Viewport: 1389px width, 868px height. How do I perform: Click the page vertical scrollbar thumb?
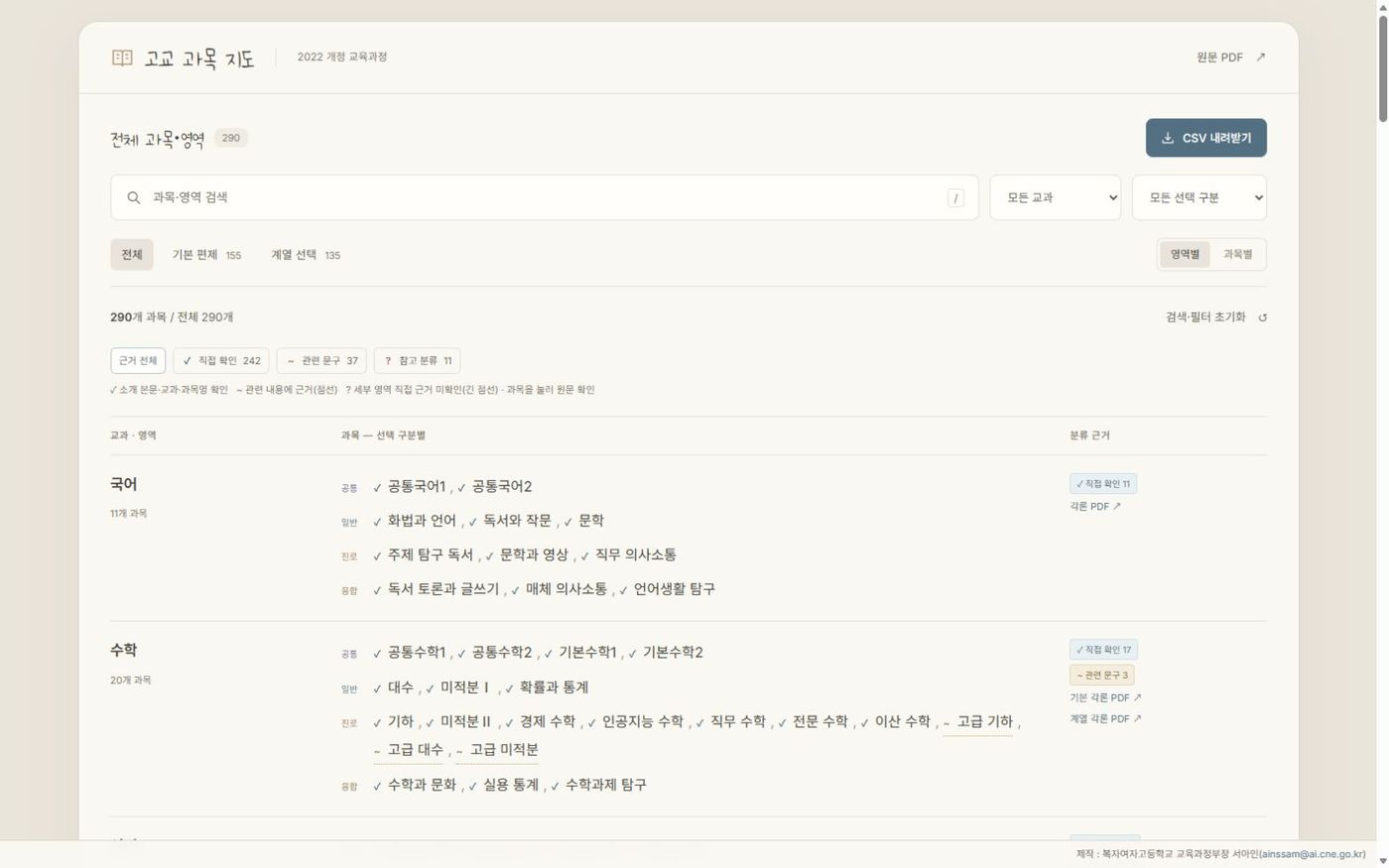(1382, 67)
